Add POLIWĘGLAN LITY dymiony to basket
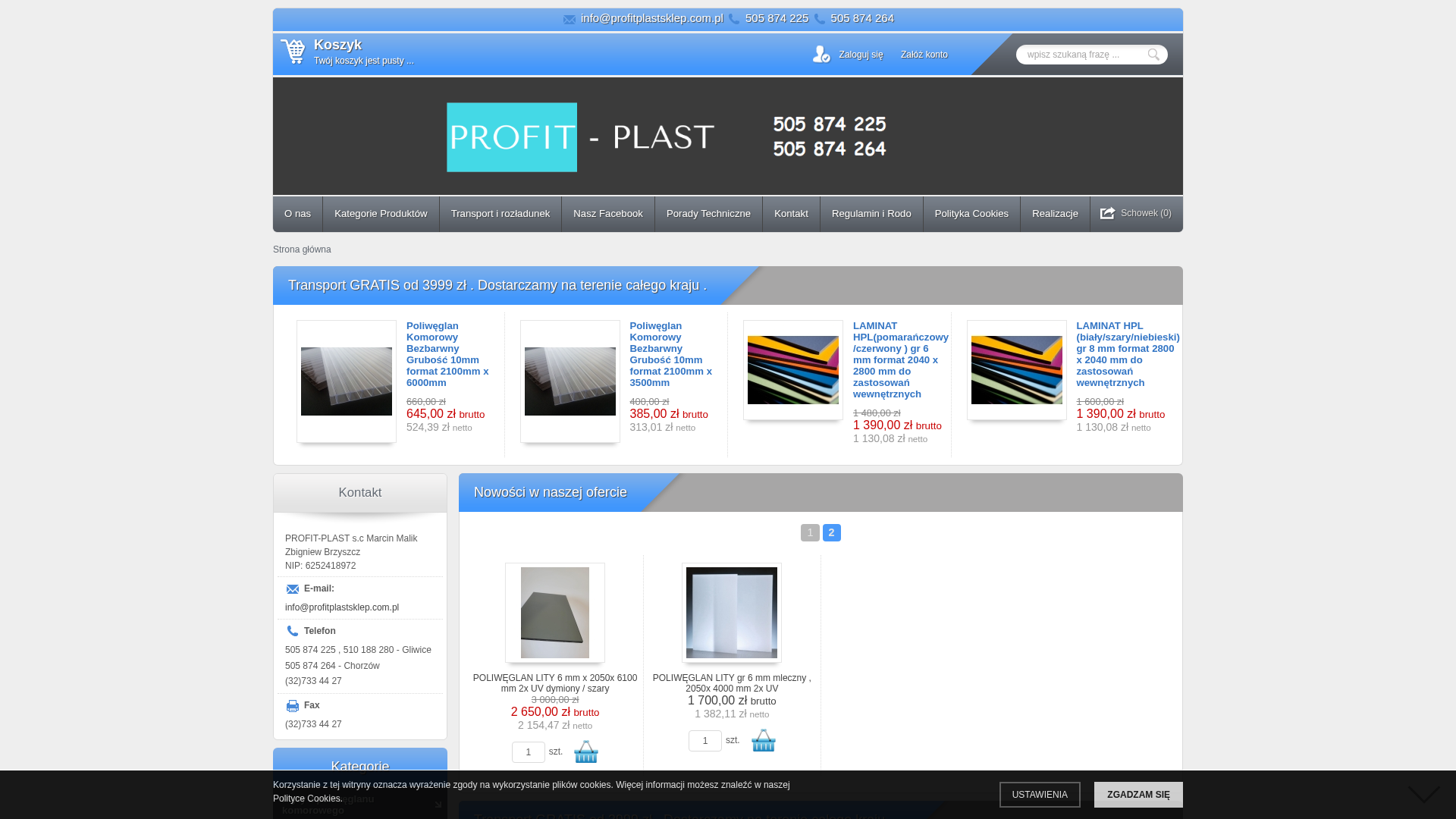This screenshot has width=1456, height=819. pos(586,752)
